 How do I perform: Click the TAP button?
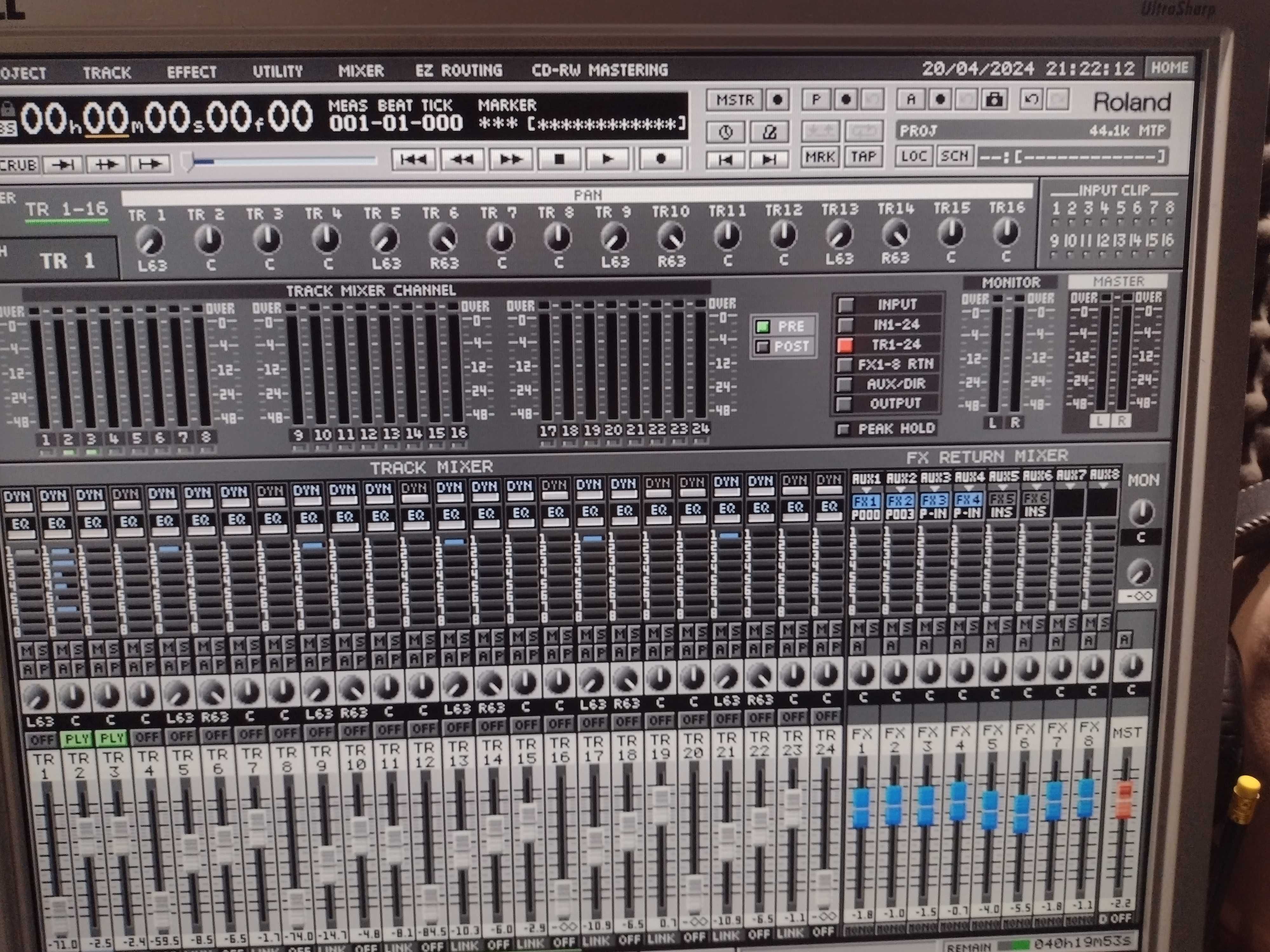(x=863, y=157)
